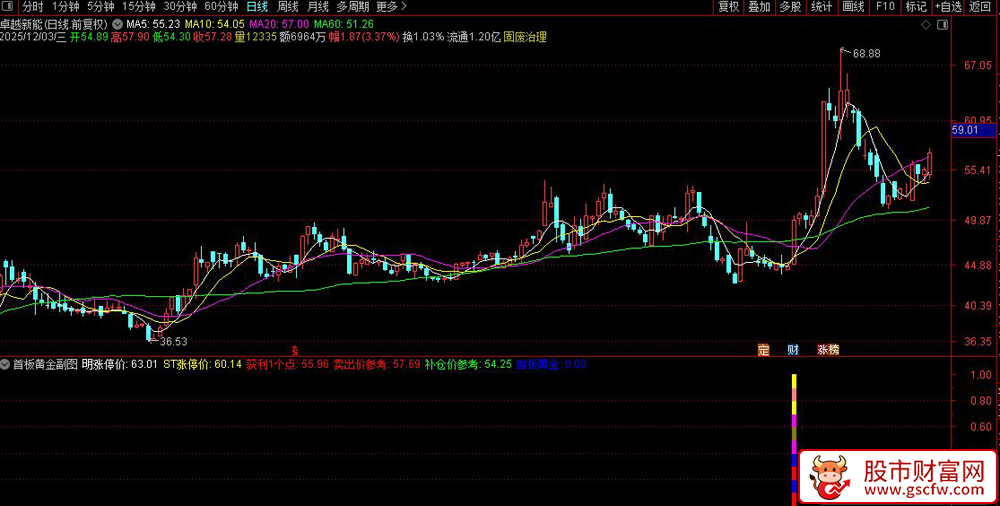Click the orange 定 marker icon
1000x506 pixels.
click(763, 349)
